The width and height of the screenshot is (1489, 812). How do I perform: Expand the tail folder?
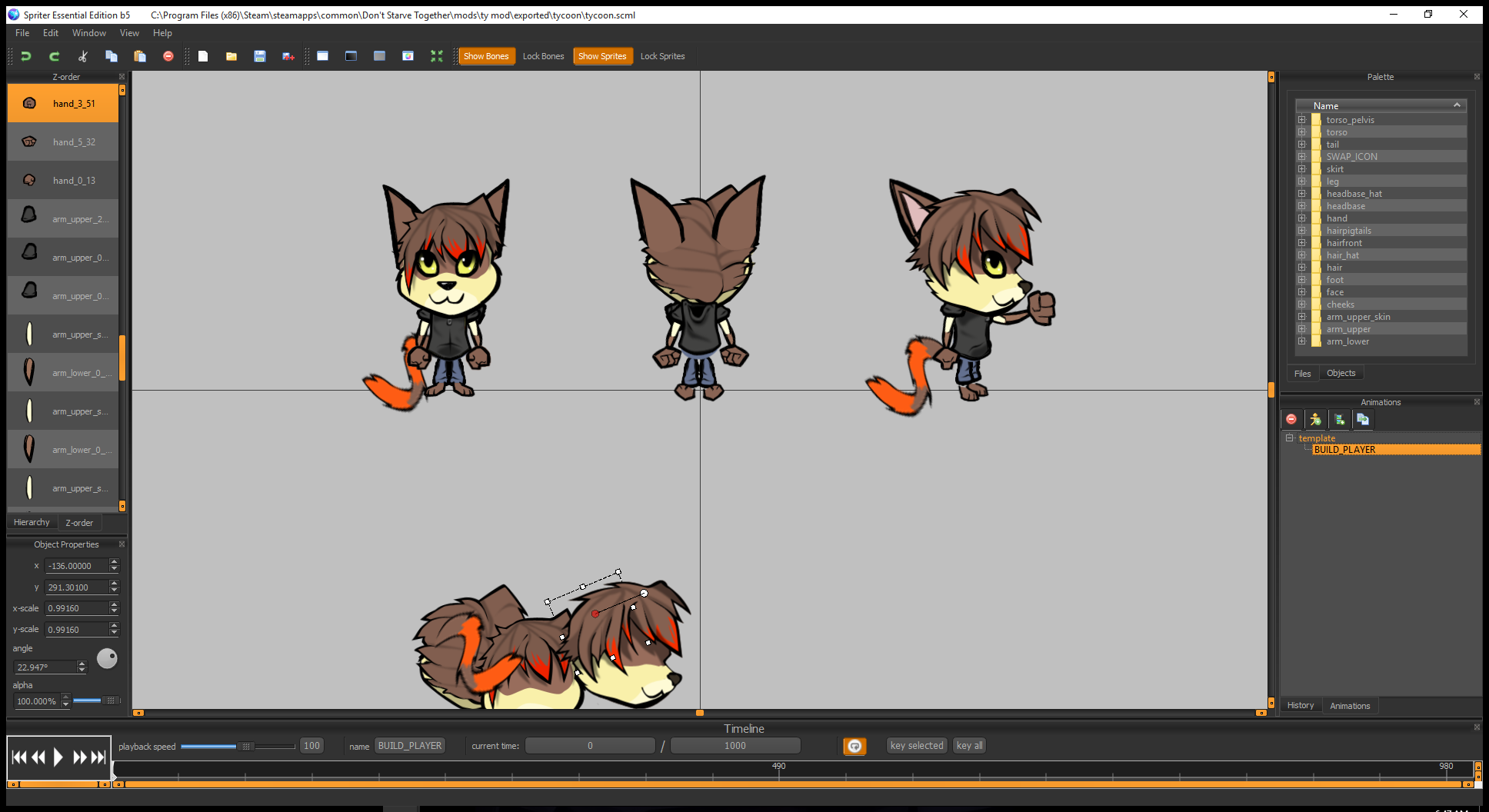click(x=1301, y=145)
